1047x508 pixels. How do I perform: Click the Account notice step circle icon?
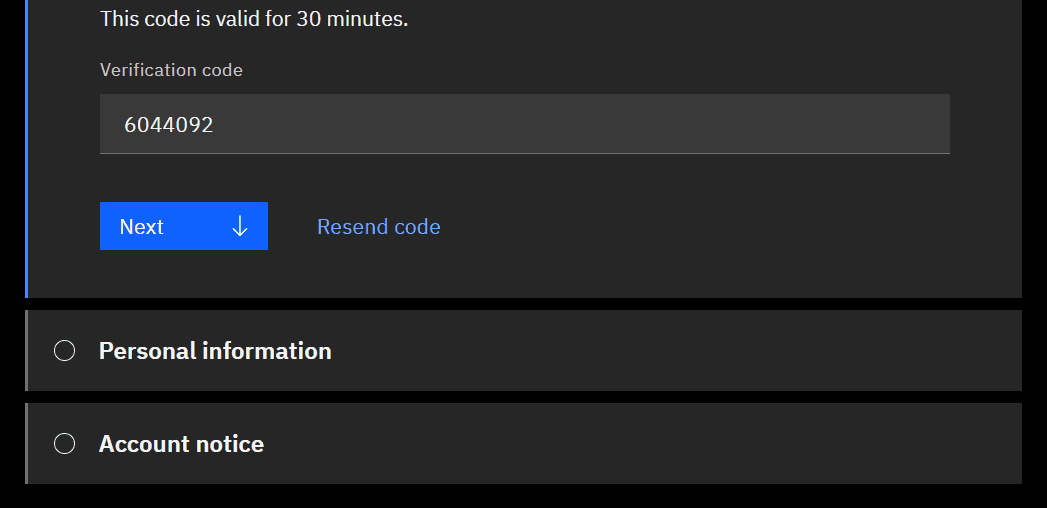64,444
